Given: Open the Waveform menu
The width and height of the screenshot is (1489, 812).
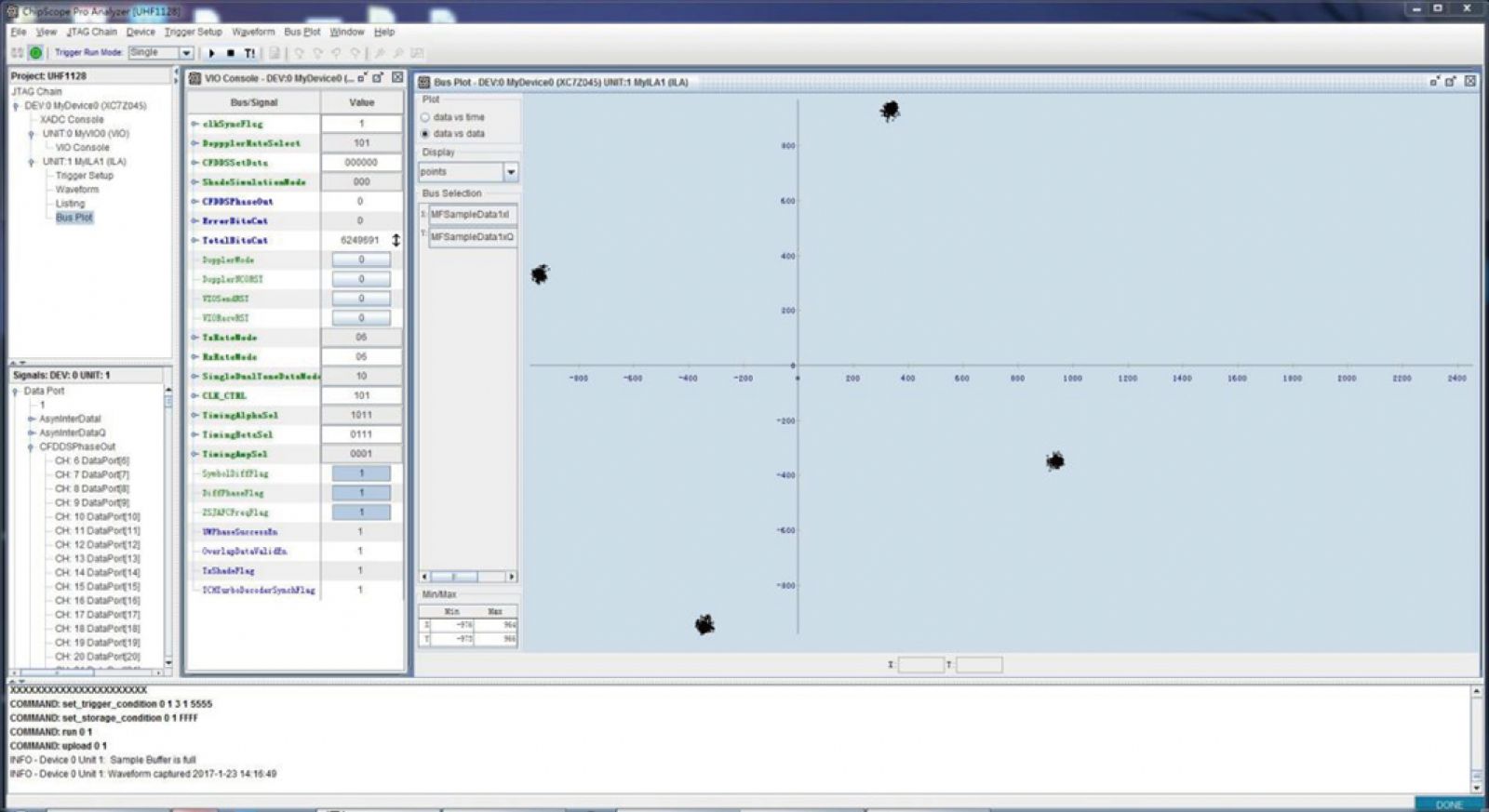Looking at the screenshot, I should point(253,32).
